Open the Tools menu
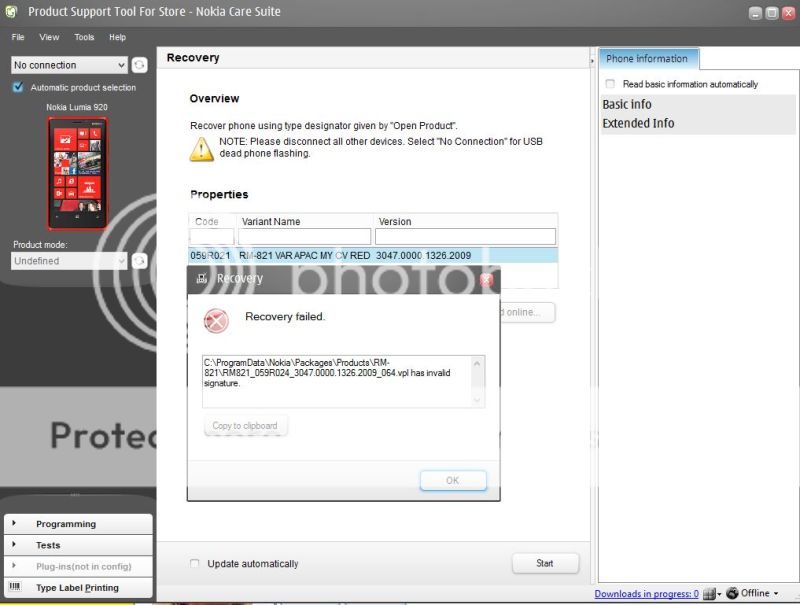This screenshot has width=800, height=605. click(84, 37)
